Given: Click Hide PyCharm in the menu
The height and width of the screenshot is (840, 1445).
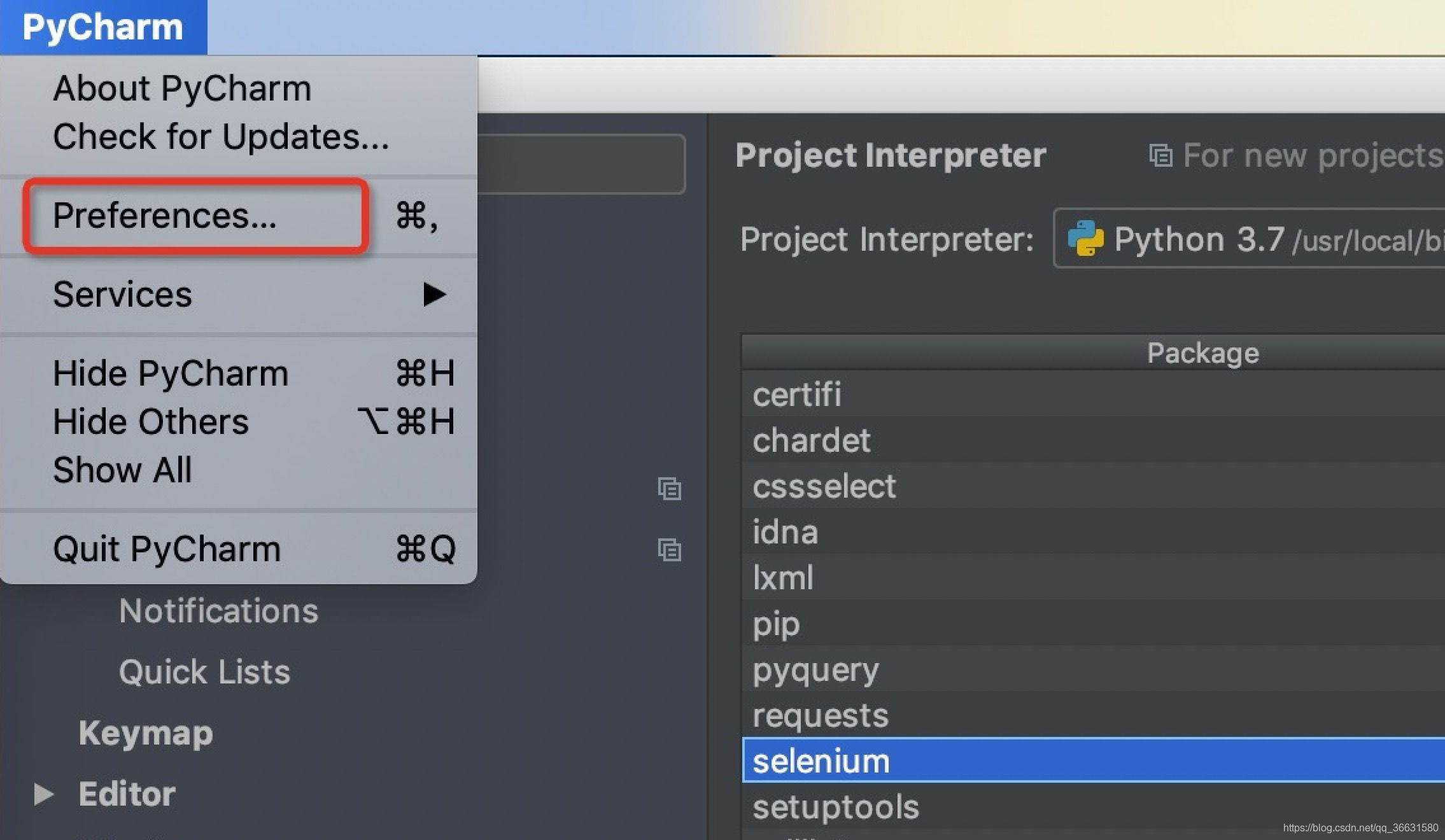Looking at the screenshot, I should 170,373.
